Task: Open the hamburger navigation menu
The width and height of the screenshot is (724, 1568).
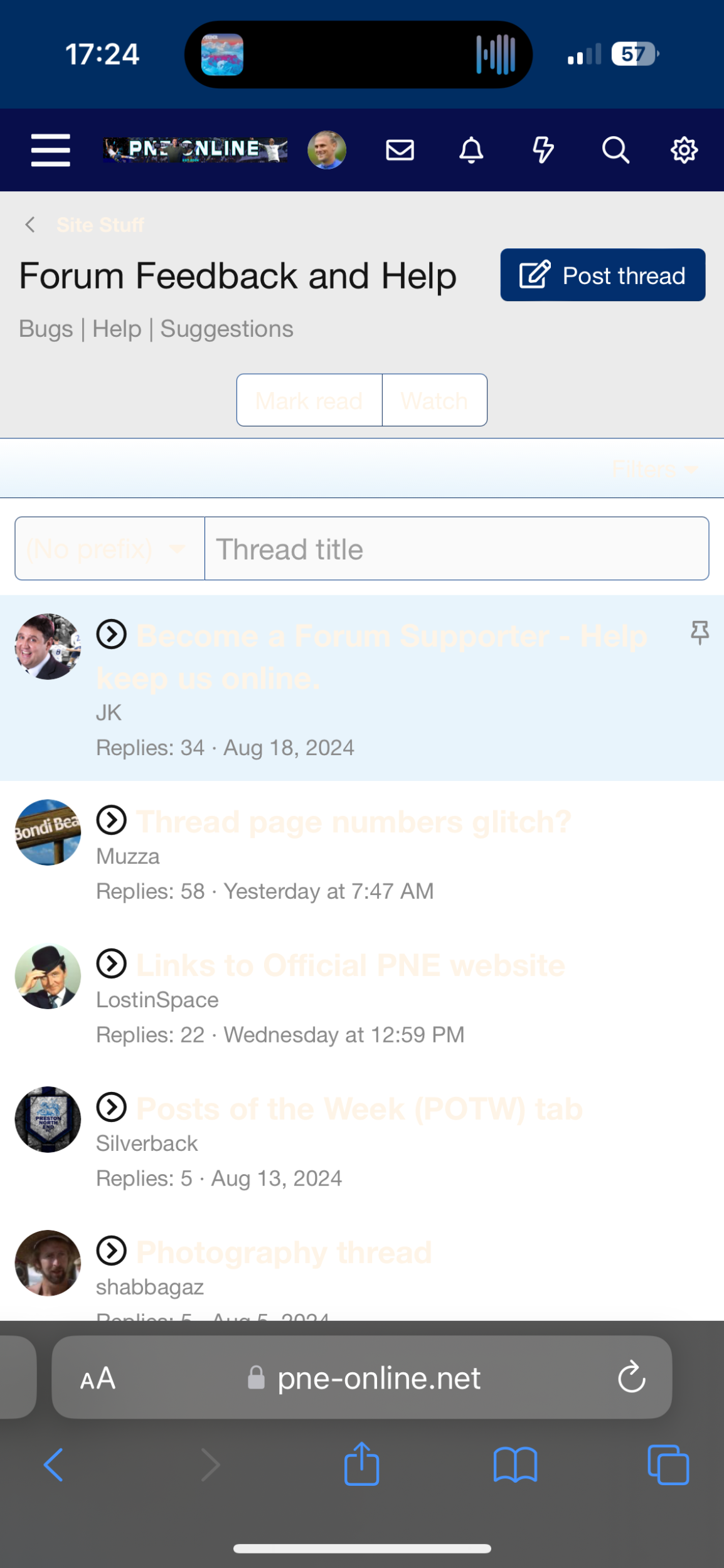Action: pyautogui.click(x=51, y=151)
